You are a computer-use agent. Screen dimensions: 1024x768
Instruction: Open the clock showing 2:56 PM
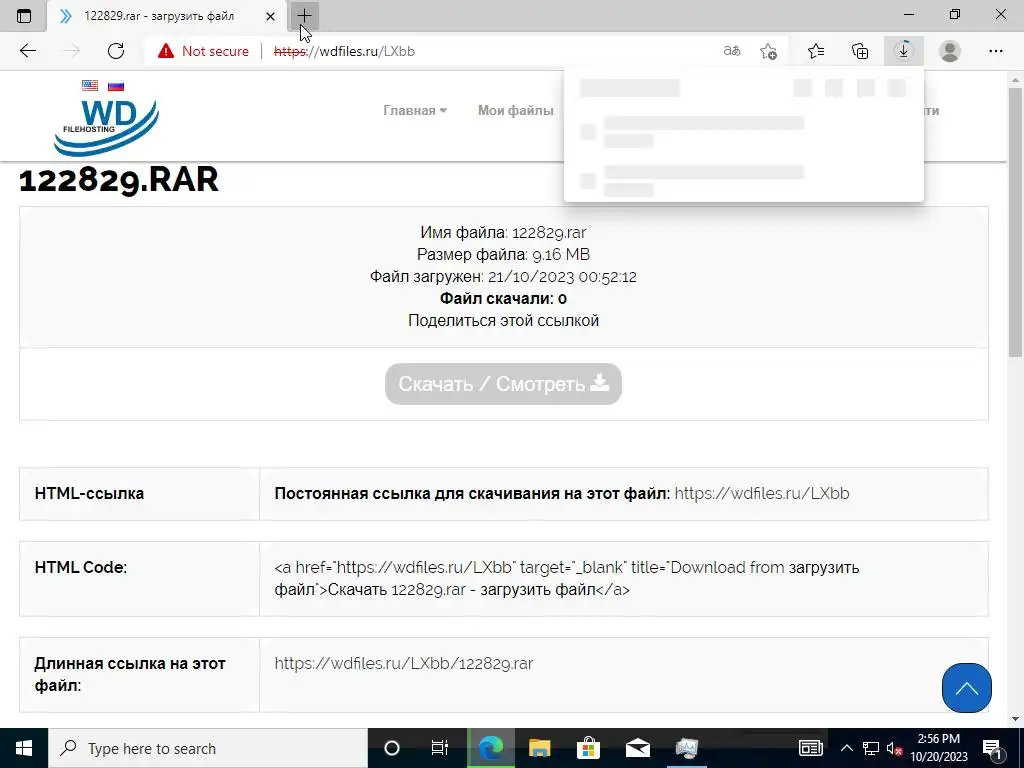[x=939, y=748]
